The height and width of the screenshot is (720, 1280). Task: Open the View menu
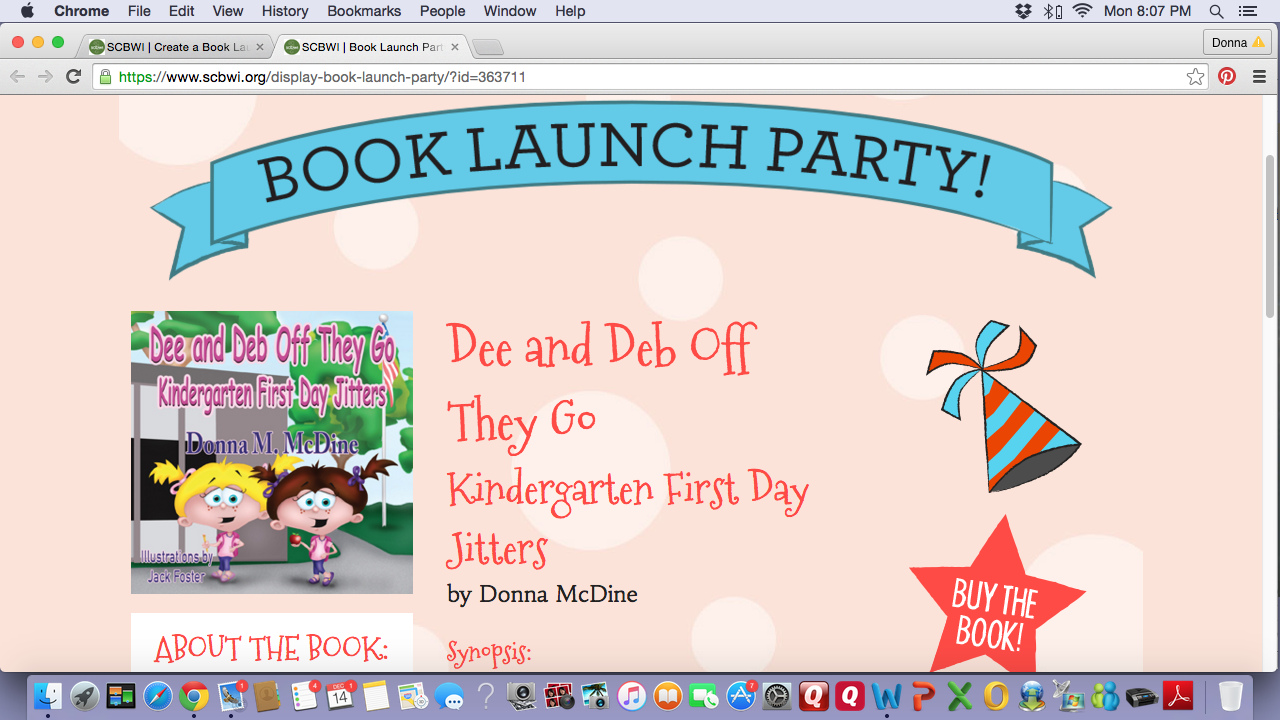[228, 11]
